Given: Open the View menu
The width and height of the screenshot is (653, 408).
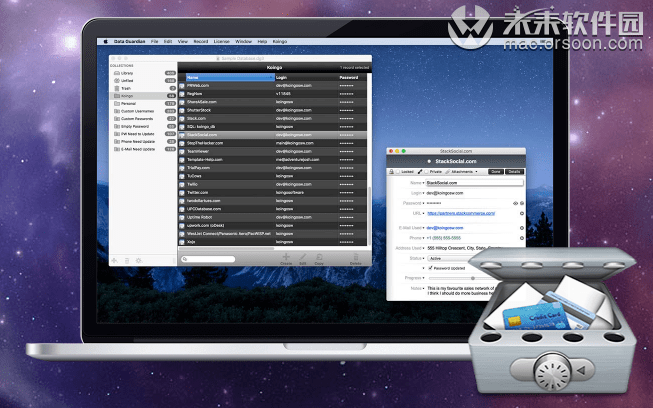Looking at the screenshot, I should click(x=183, y=42).
